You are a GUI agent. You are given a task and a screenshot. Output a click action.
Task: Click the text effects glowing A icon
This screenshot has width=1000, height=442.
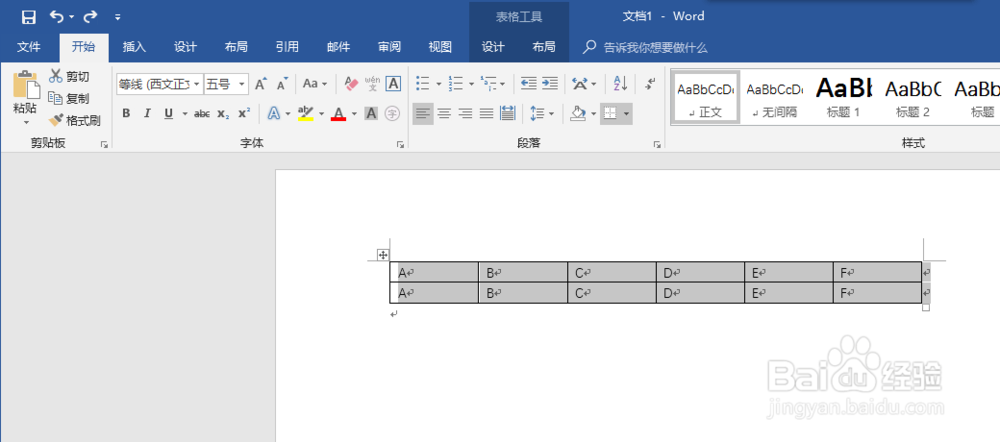274,114
